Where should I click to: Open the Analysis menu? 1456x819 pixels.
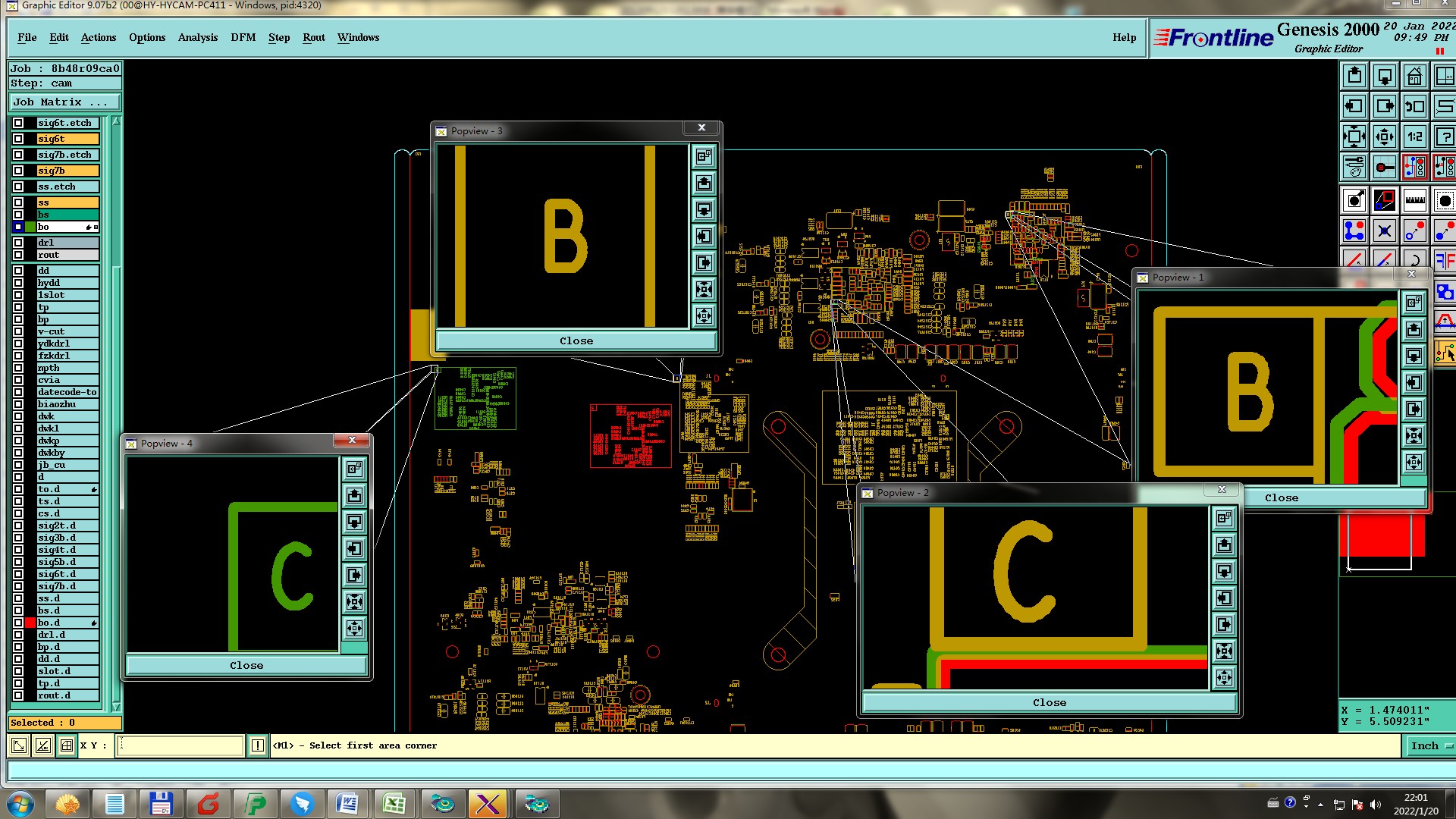click(197, 37)
